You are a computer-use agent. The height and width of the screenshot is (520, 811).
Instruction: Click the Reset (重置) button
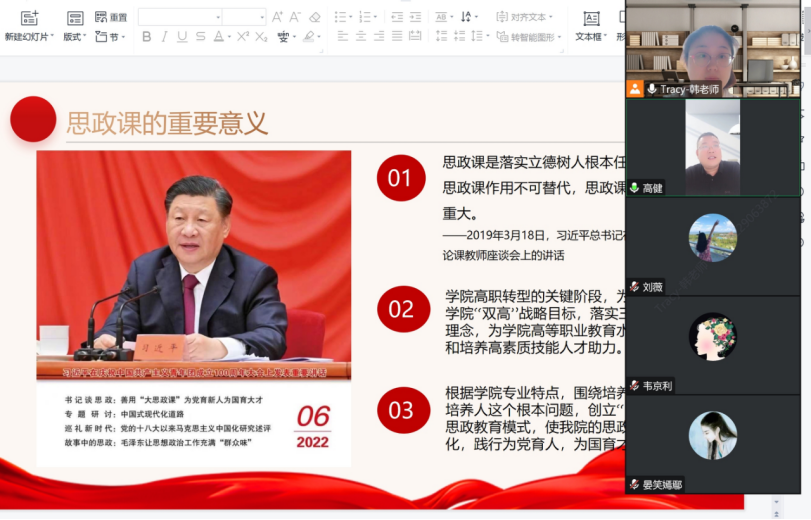pos(111,17)
